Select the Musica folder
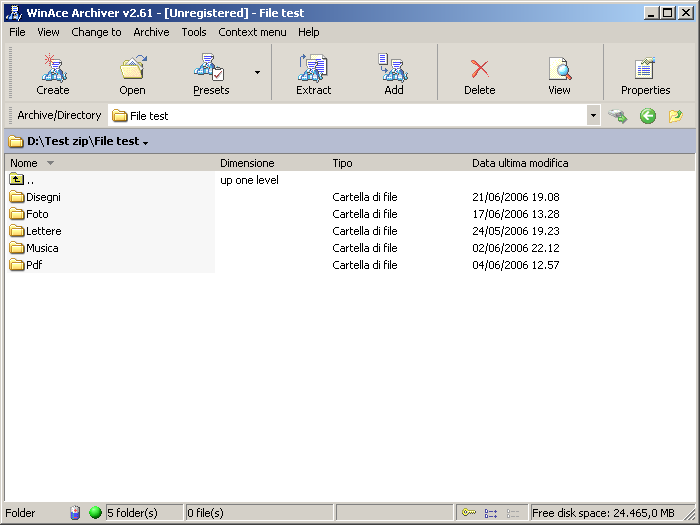 point(42,248)
